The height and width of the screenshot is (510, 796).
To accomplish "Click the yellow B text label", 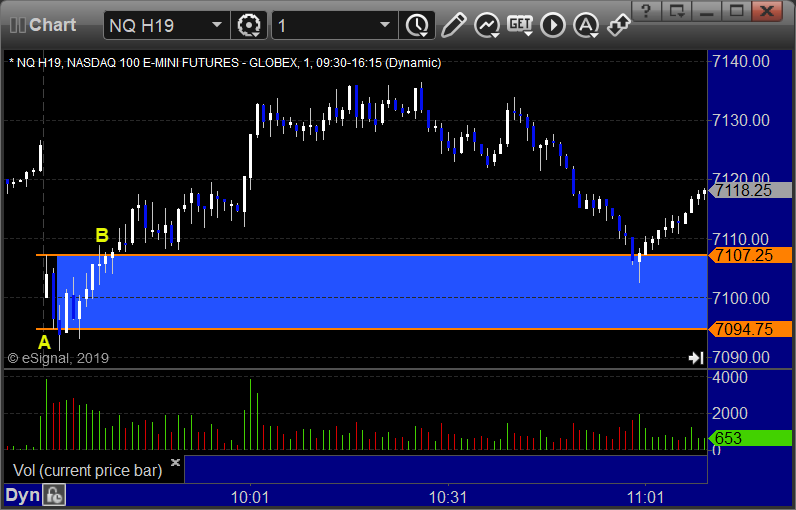I will 102,235.
